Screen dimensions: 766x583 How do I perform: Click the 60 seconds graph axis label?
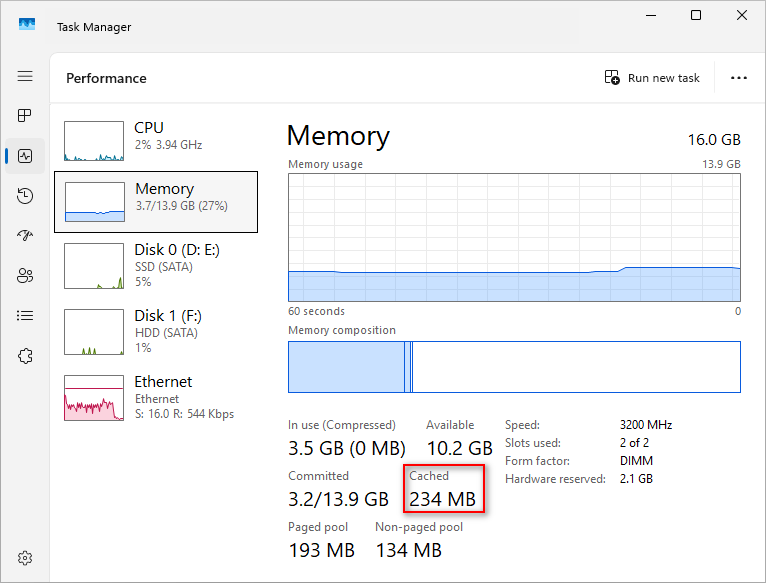point(316,311)
